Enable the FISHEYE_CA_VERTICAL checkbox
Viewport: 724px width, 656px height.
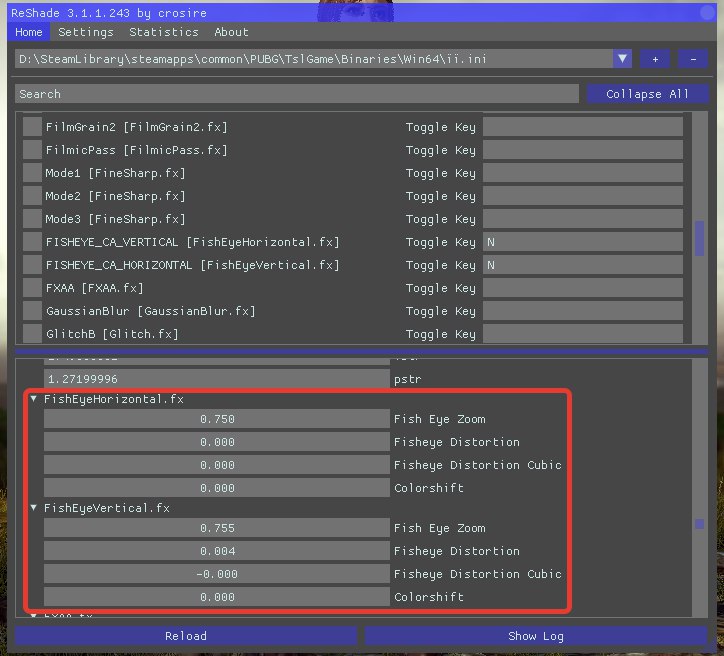click(x=32, y=241)
